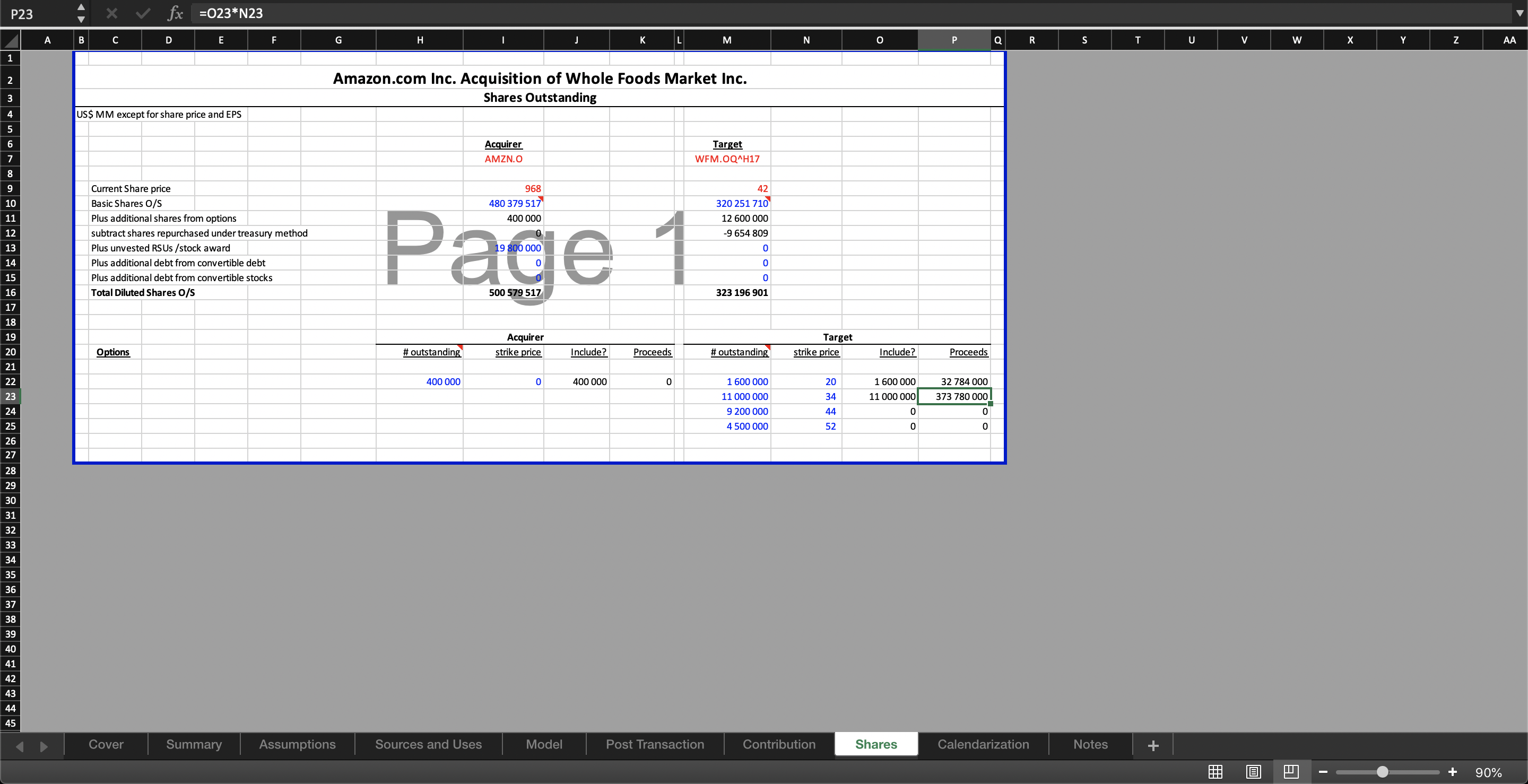Open the Post Transaction tab
Screen dimensions: 1528x784
coord(655,744)
